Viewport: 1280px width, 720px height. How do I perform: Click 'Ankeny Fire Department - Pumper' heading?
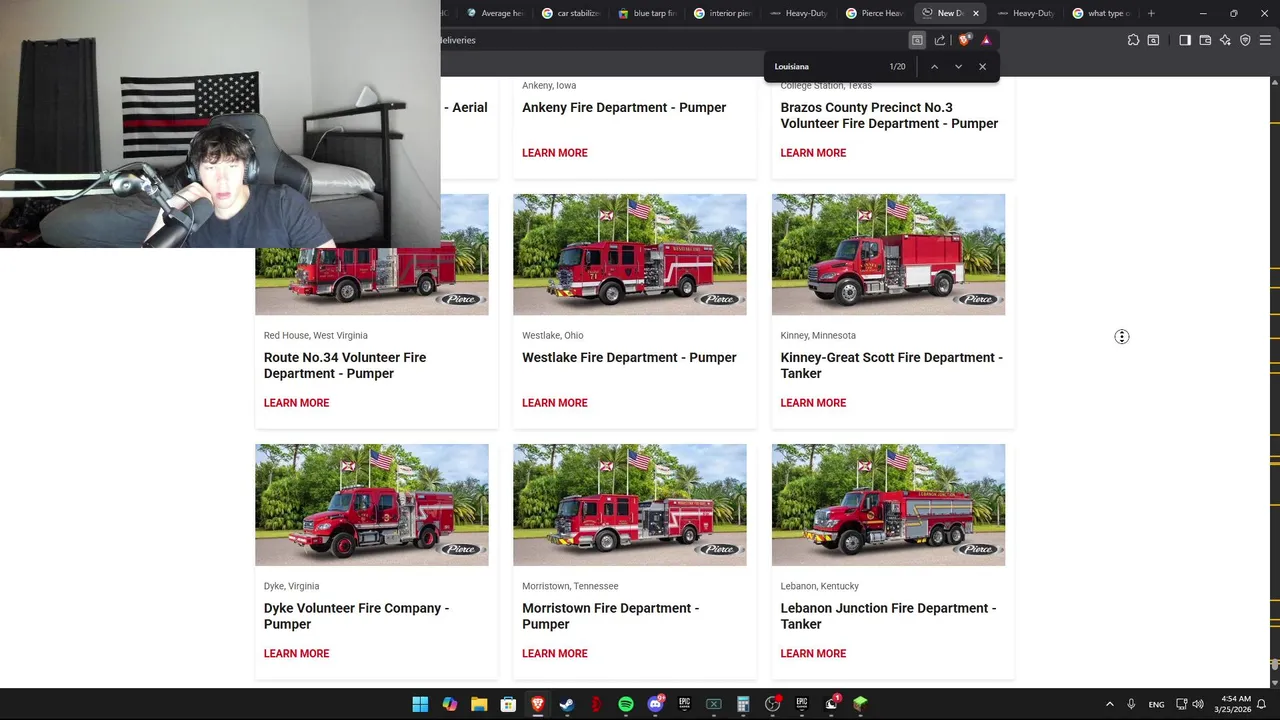pyautogui.click(x=624, y=108)
